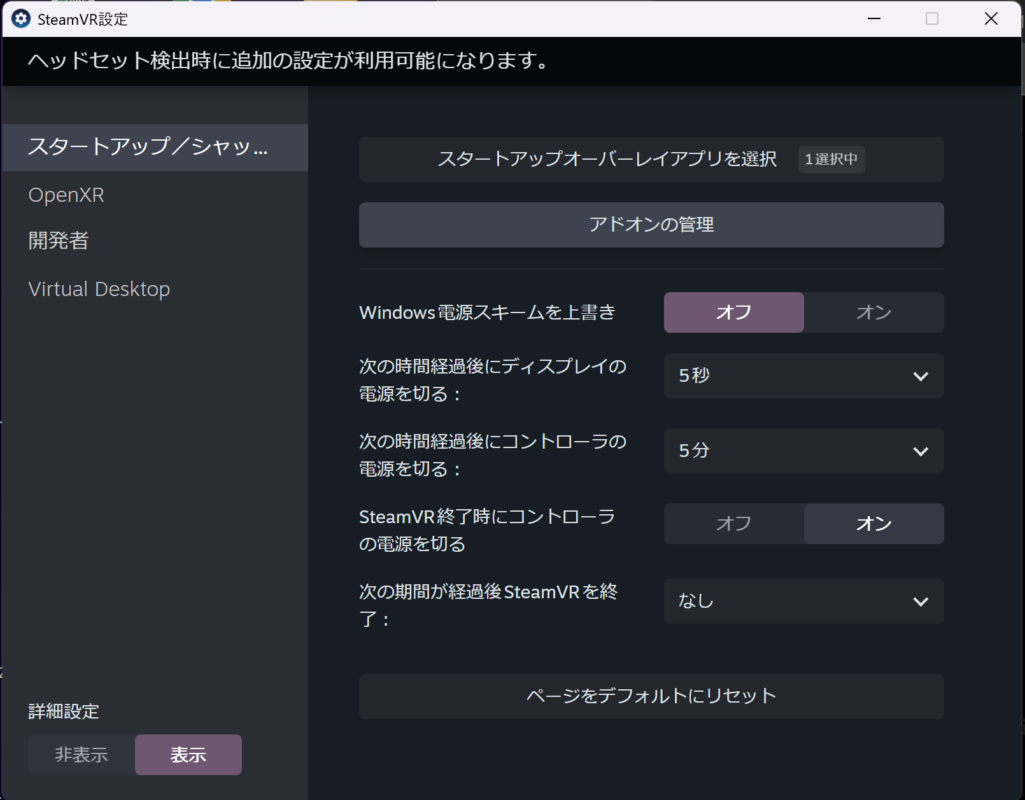Image resolution: width=1025 pixels, height=800 pixels.
Task: Set SteamVR終了時にコントローラの電源を切る to オフ
Action: 733,524
